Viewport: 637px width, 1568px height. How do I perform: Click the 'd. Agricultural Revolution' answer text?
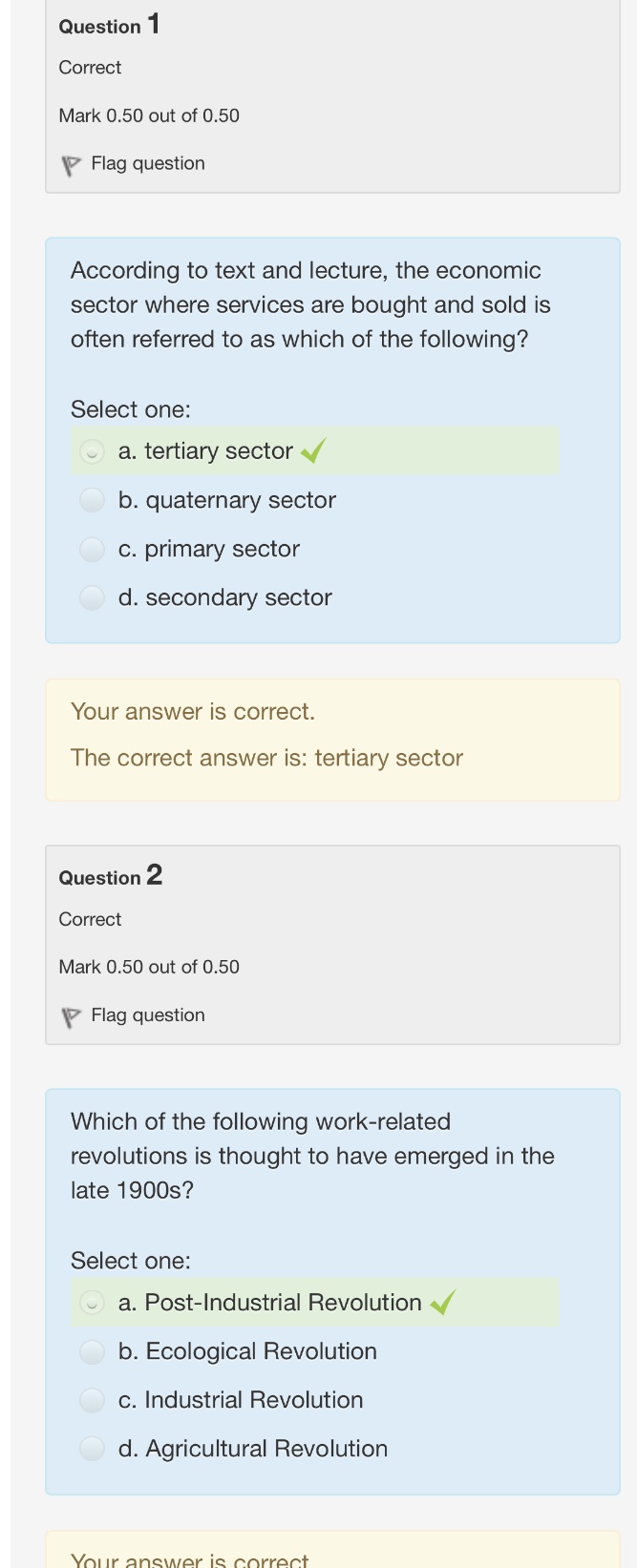[253, 1449]
